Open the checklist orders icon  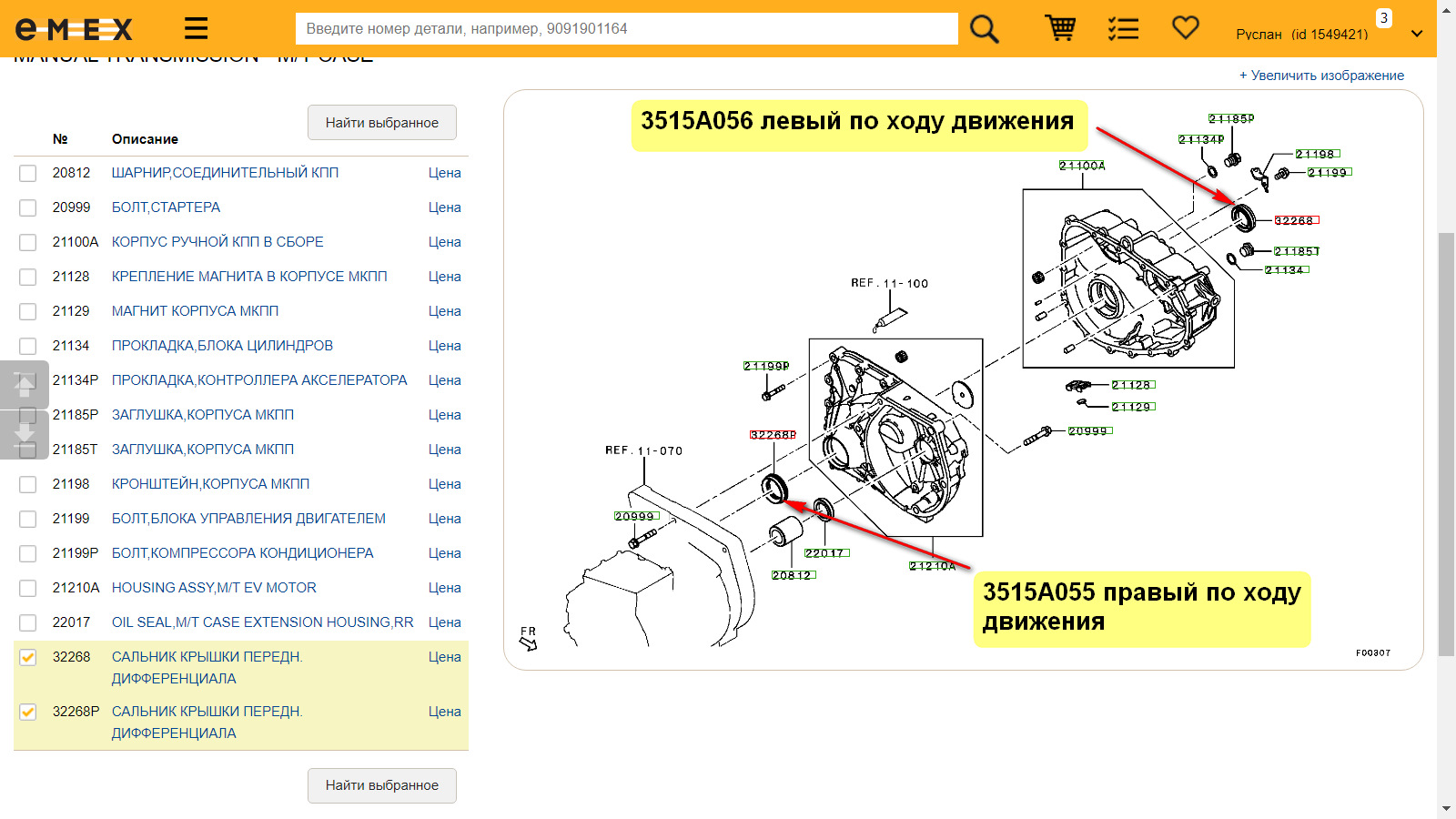(x=1123, y=29)
